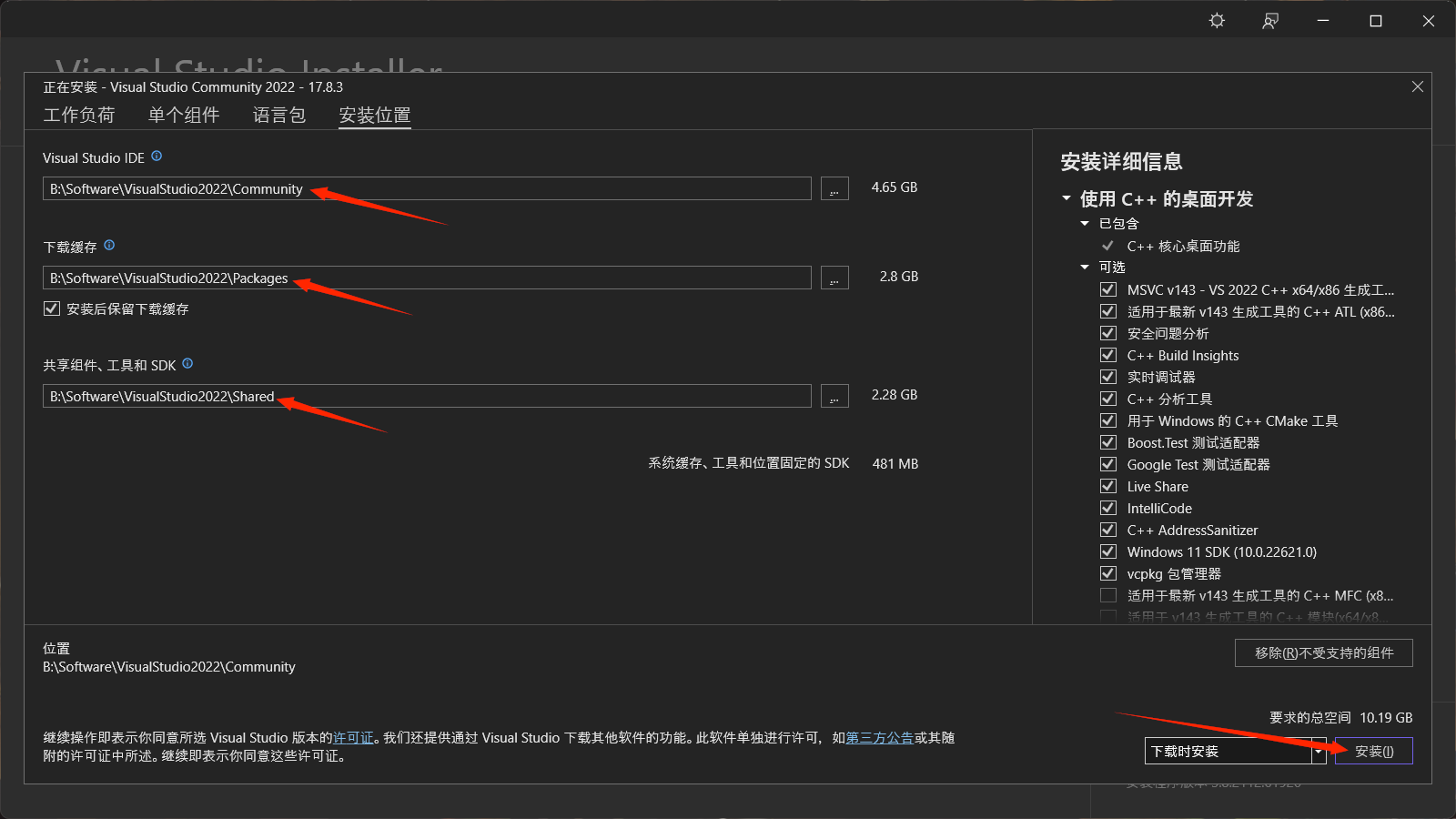The width and height of the screenshot is (1456, 819).
Task: Collapse the 已包含 section
Action: pyautogui.click(x=1085, y=223)
